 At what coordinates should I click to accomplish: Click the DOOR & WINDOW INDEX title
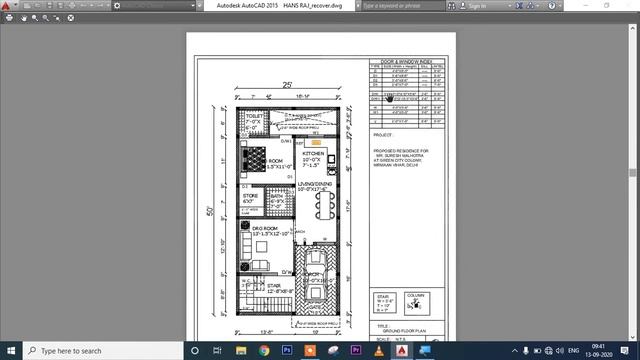[x=406, y=62]
